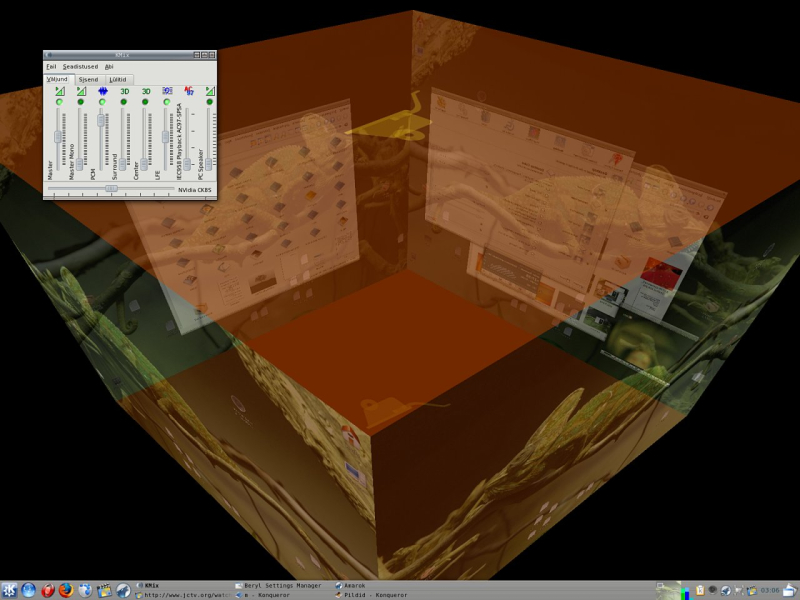Viewport: 800px width, 600px height.
Task: Click the 'NVidia CK8S' label in KMix
Action: (x=194, y=190)
